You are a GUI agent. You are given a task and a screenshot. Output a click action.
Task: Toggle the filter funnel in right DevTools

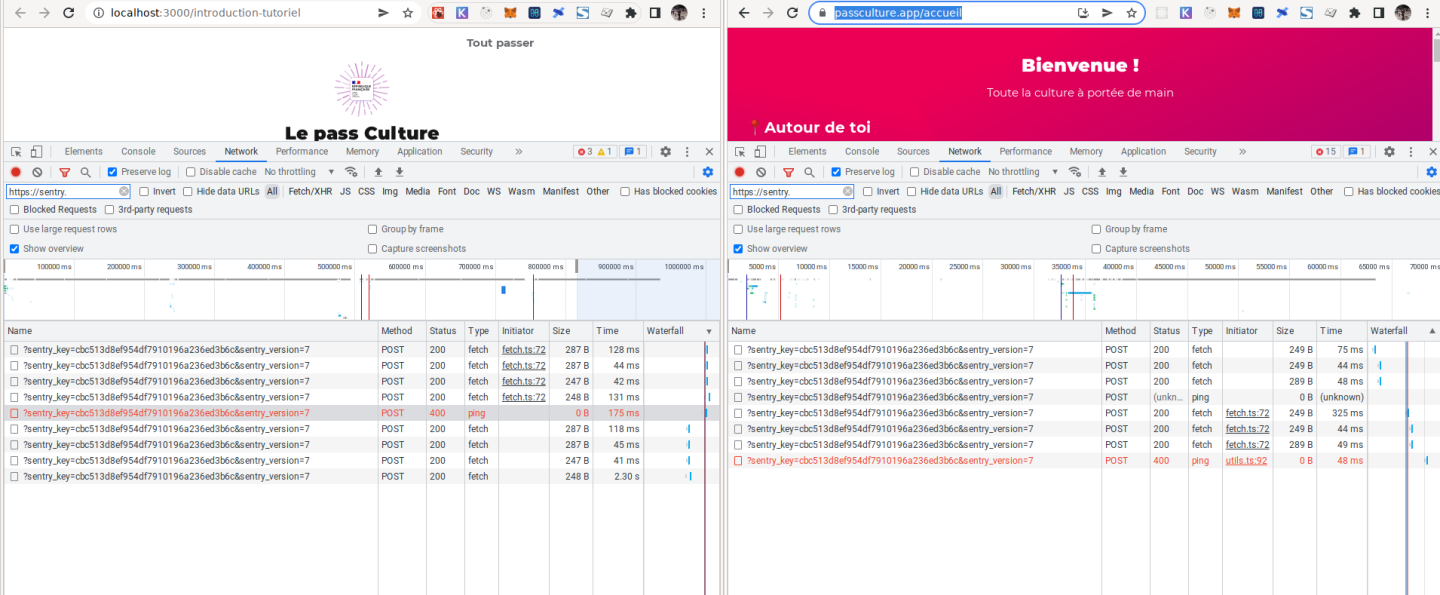tap(789, 172)
